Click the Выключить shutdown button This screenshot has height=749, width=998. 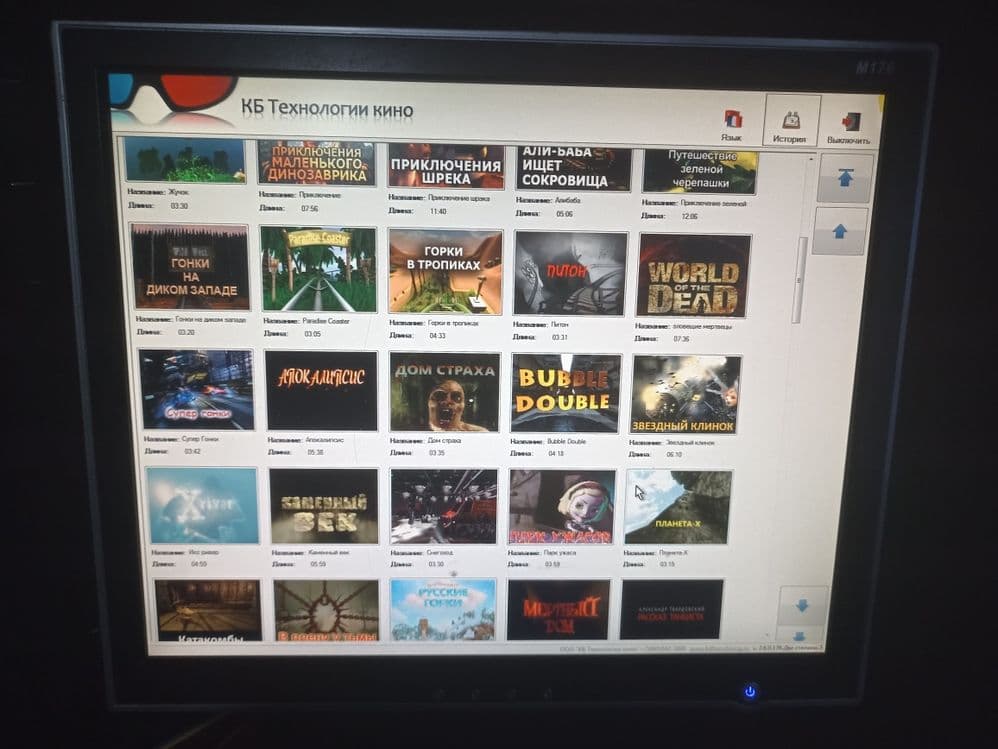tap(850, 127)
